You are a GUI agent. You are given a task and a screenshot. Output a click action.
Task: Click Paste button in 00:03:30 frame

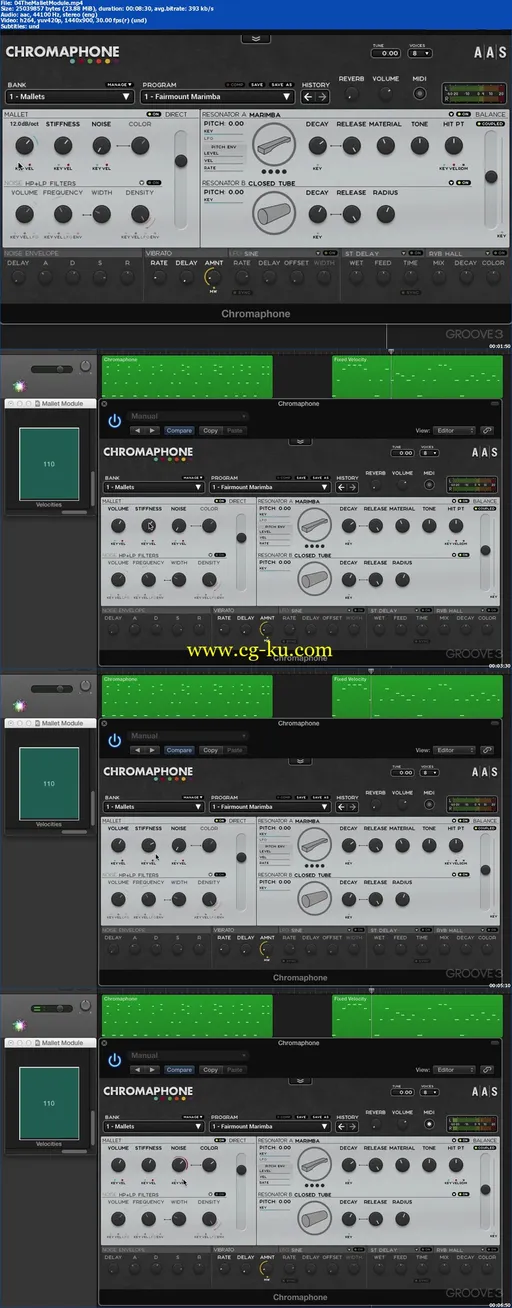point(234,430)
